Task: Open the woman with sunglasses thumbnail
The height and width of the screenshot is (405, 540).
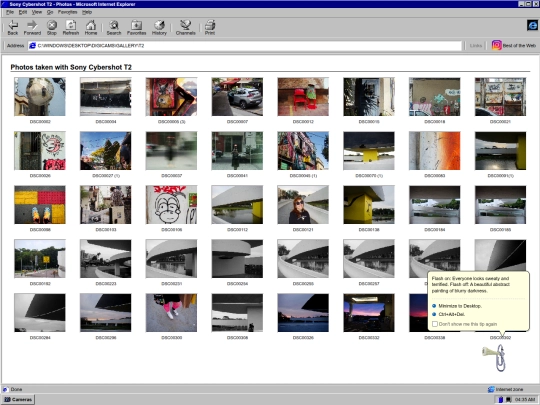Action: click(x=303, y=205)
